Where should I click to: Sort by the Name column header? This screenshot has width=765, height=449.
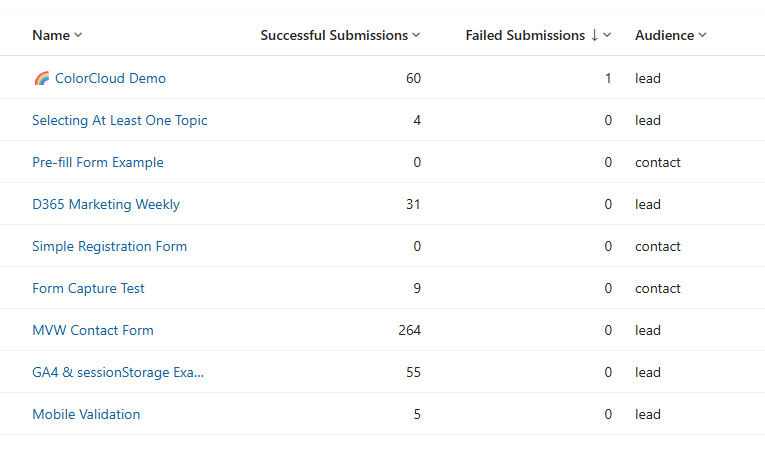(51, 35)
